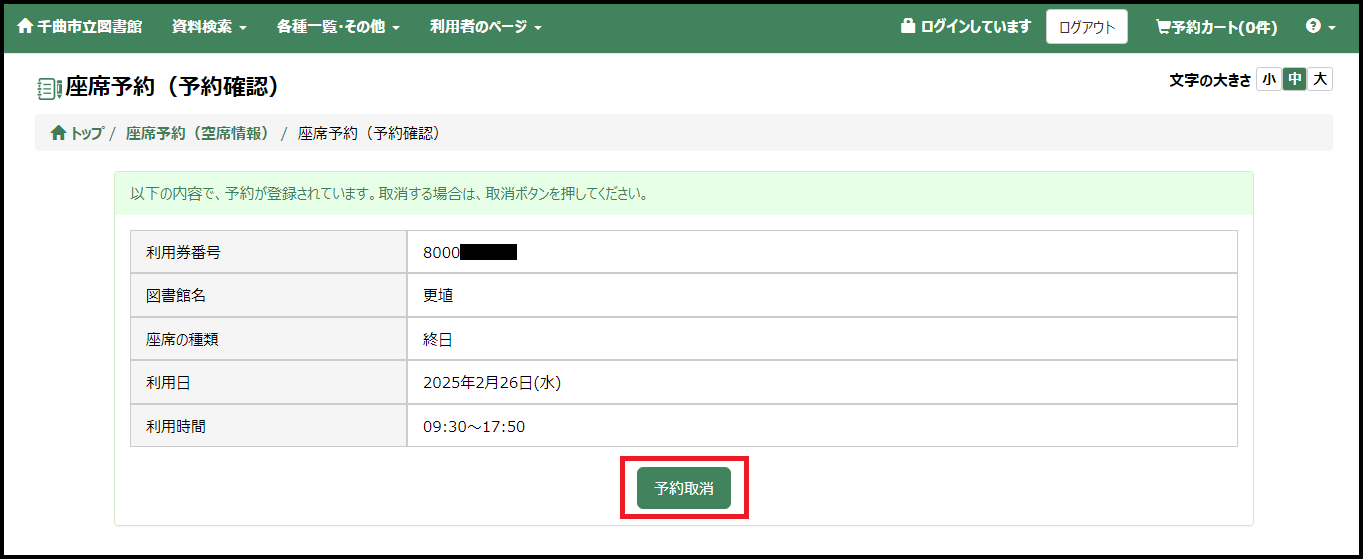Expand the 利用者のページ menu
1363x559 pixels.
tap(486, 27)
